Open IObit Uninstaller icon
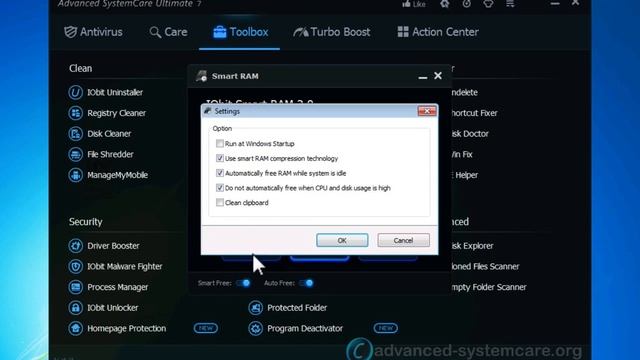640x360 pixels. (76, 93)
